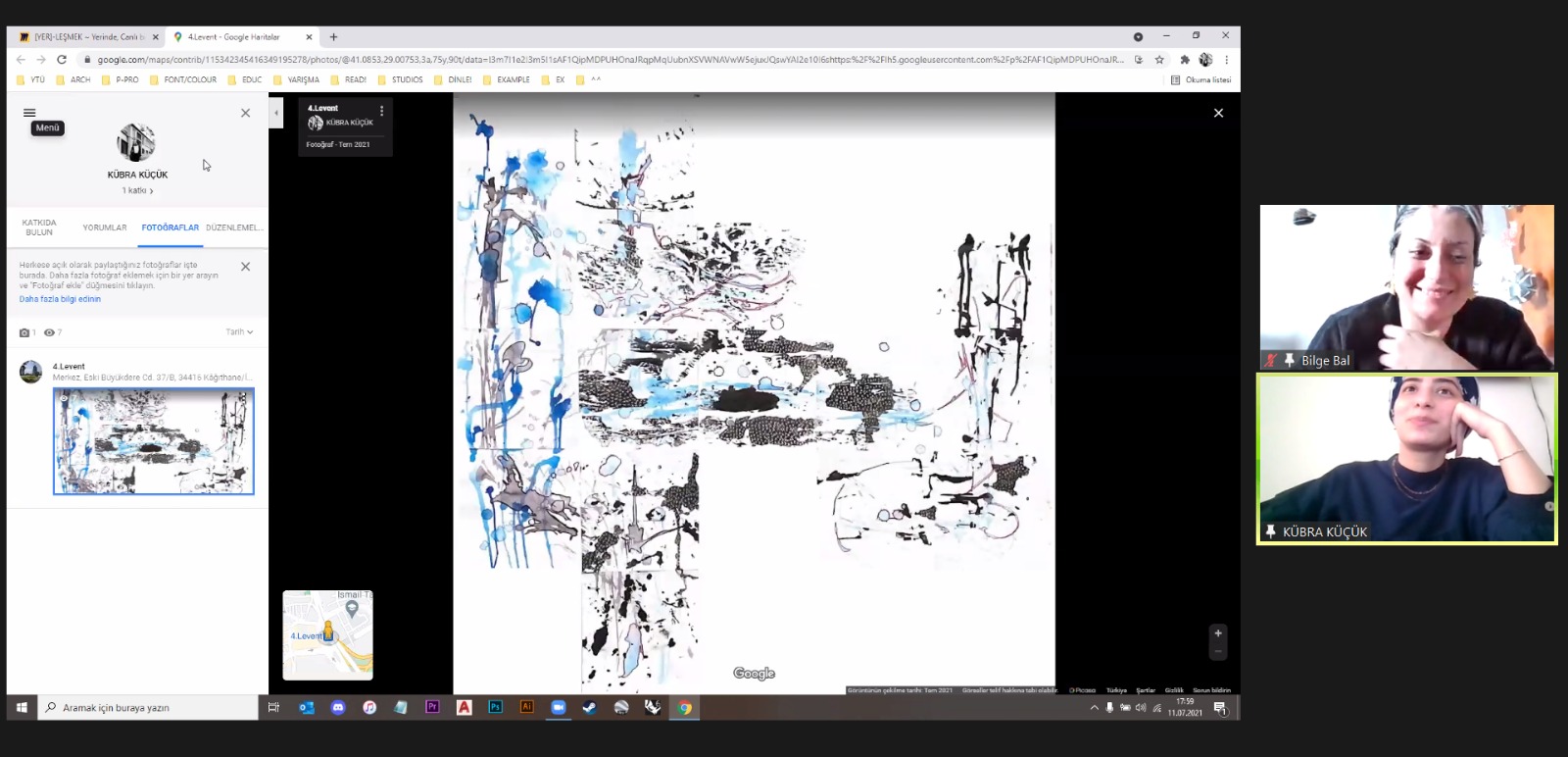
Task: Open the Chrome three-dot menu
Action: [x=1226, y=60]
